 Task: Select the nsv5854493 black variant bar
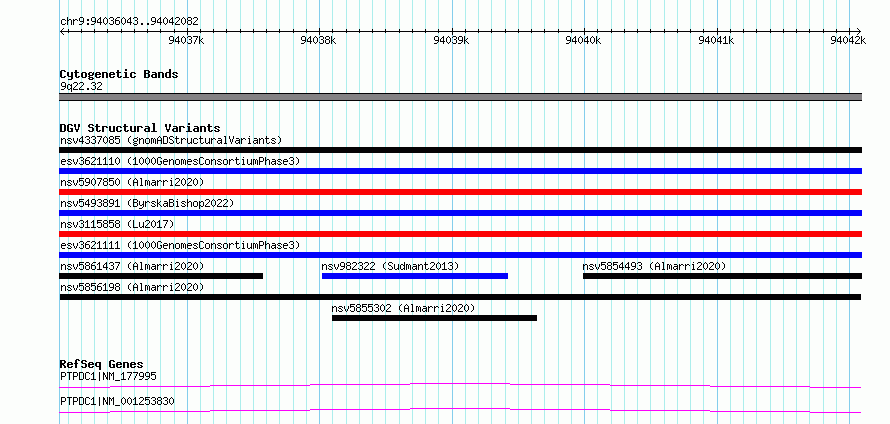(723, 276)
